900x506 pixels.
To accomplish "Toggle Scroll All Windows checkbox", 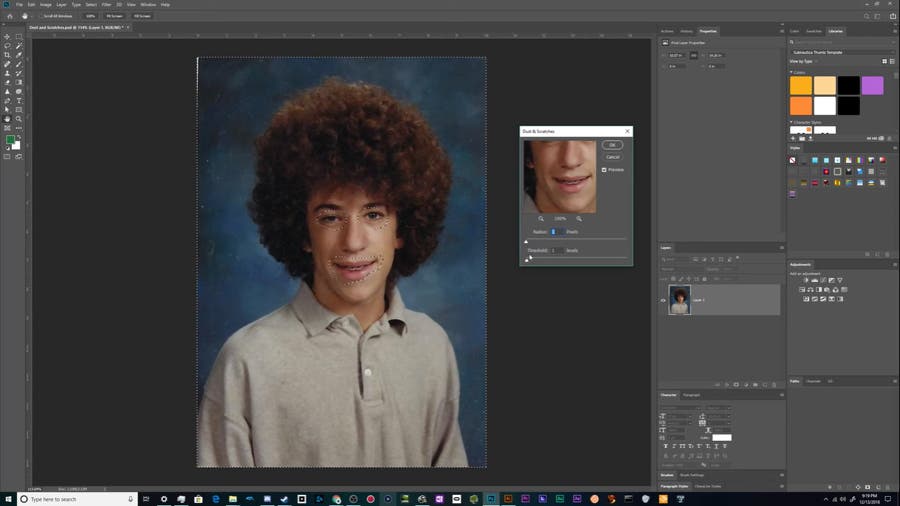I will pos(40,16).
